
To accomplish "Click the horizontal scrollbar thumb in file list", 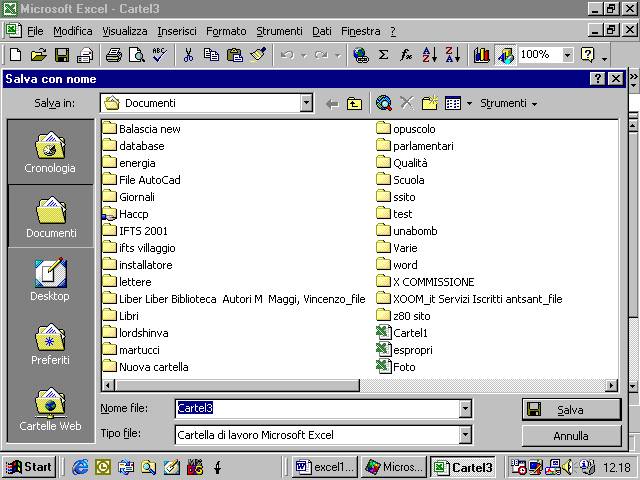I will click(x=238, y=385).
